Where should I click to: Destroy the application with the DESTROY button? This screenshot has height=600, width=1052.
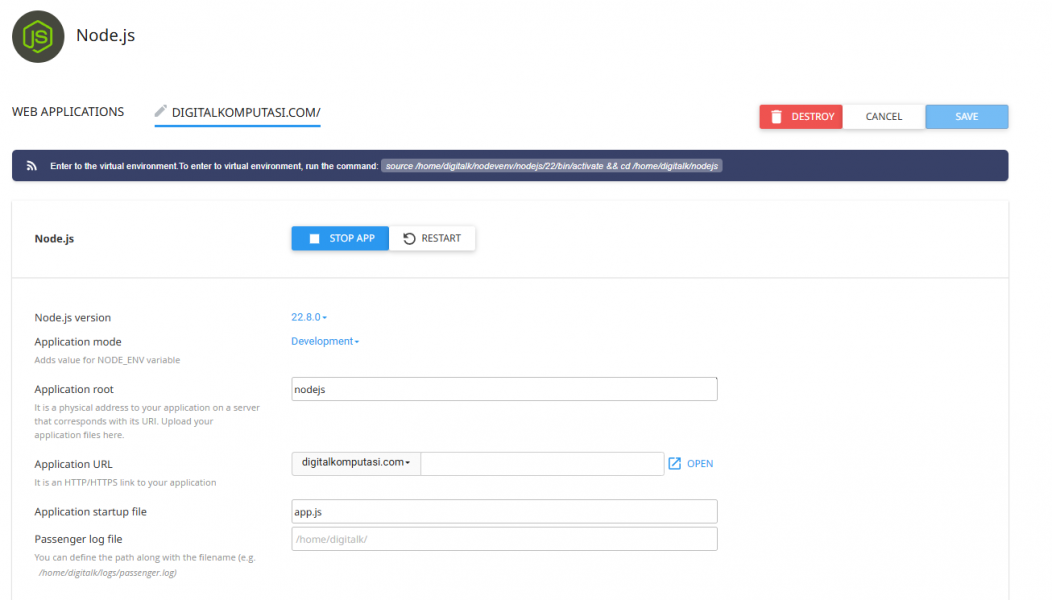click(801, 117)
